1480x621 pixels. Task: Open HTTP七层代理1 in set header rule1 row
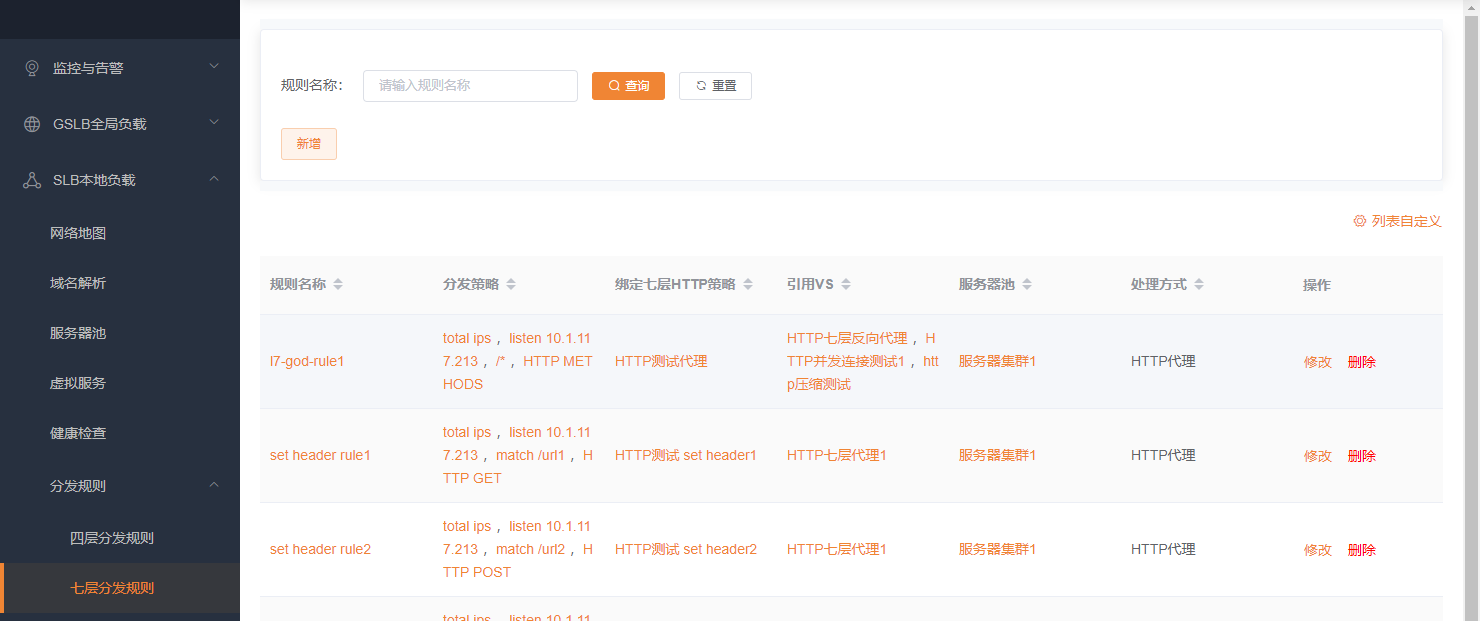pos(837,455)
